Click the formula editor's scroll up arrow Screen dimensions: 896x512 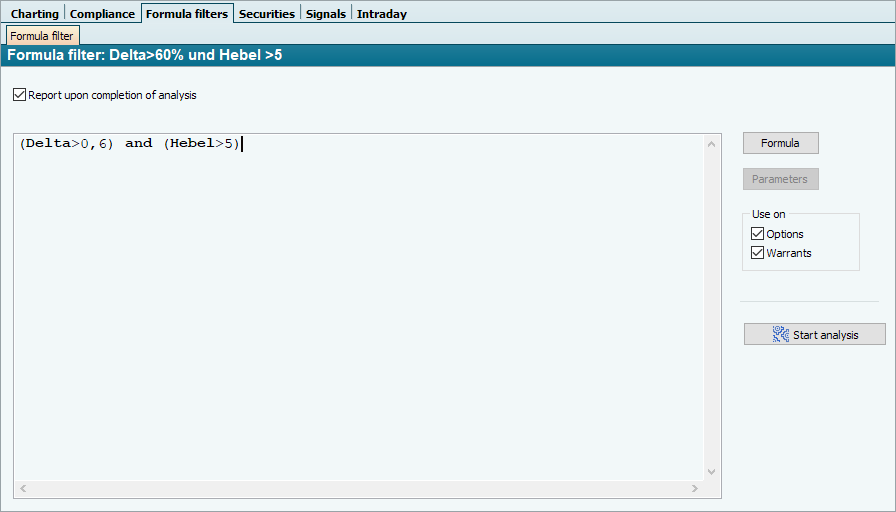point(712,144)
